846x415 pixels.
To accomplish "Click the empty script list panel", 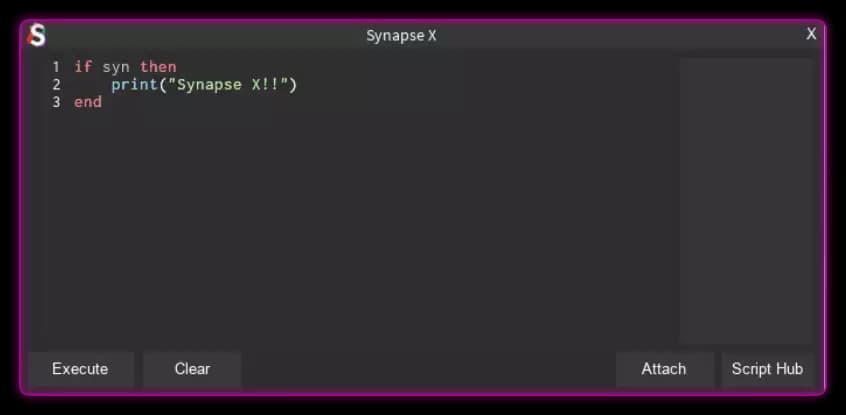I will [x=746, y=200].
